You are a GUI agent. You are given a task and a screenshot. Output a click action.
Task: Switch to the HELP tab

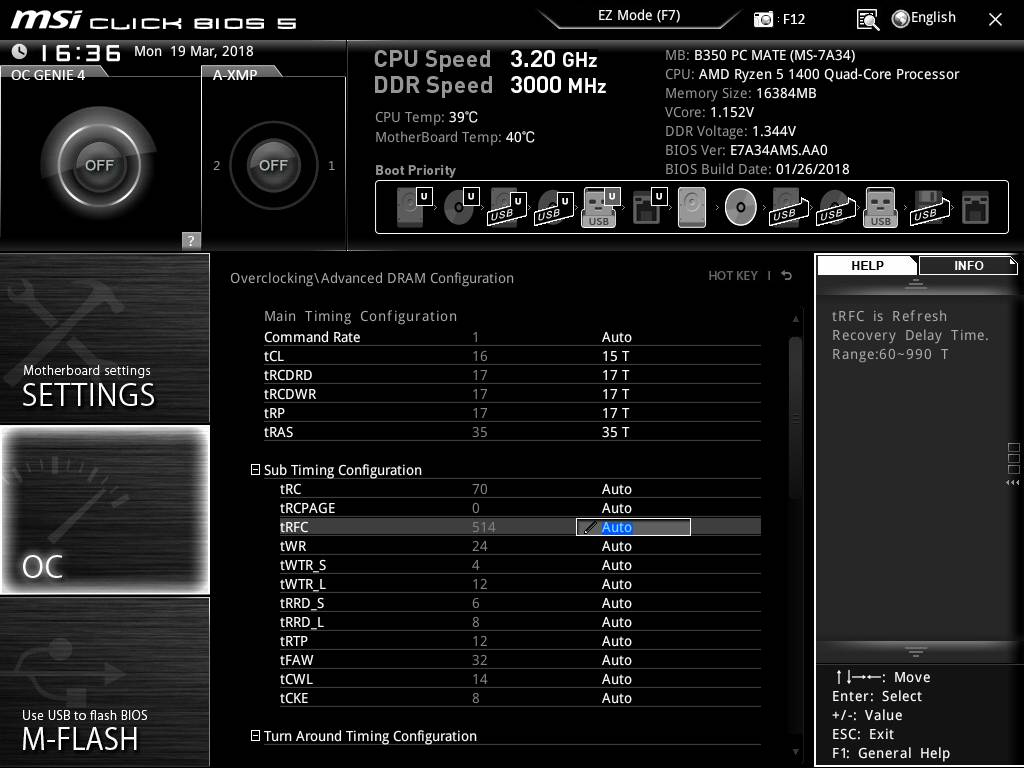(867, 265)
